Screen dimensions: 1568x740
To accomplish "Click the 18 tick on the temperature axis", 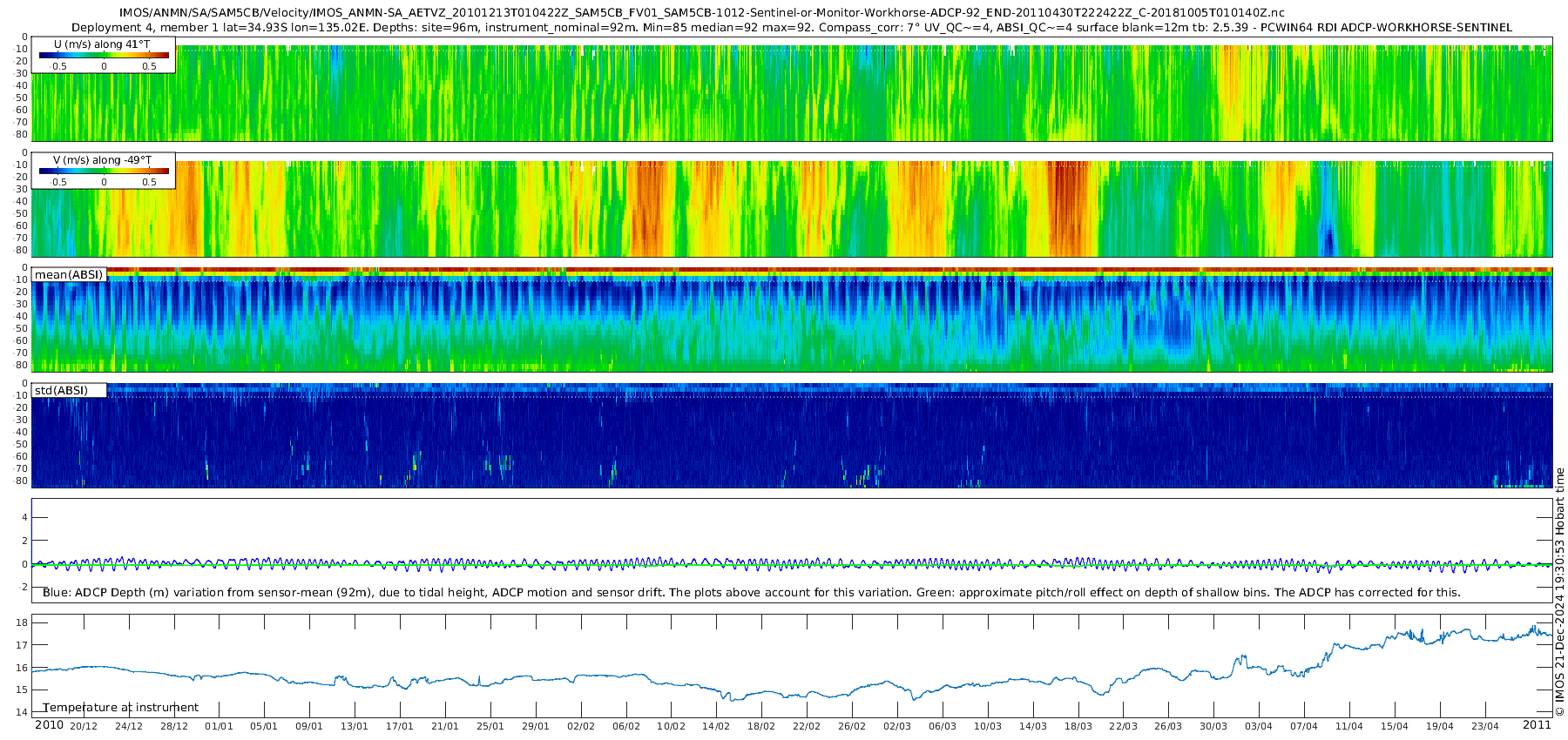I will [x=23, y=622].
